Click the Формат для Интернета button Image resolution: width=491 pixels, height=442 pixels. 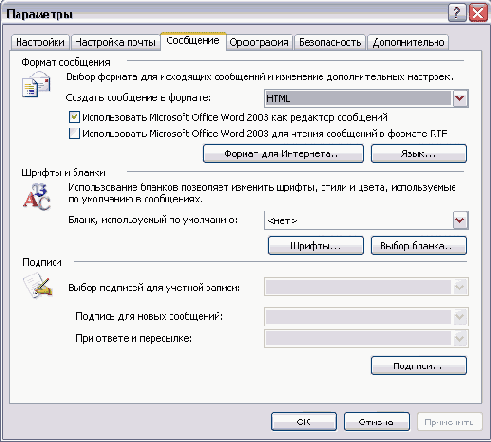(x=283, y=154)
